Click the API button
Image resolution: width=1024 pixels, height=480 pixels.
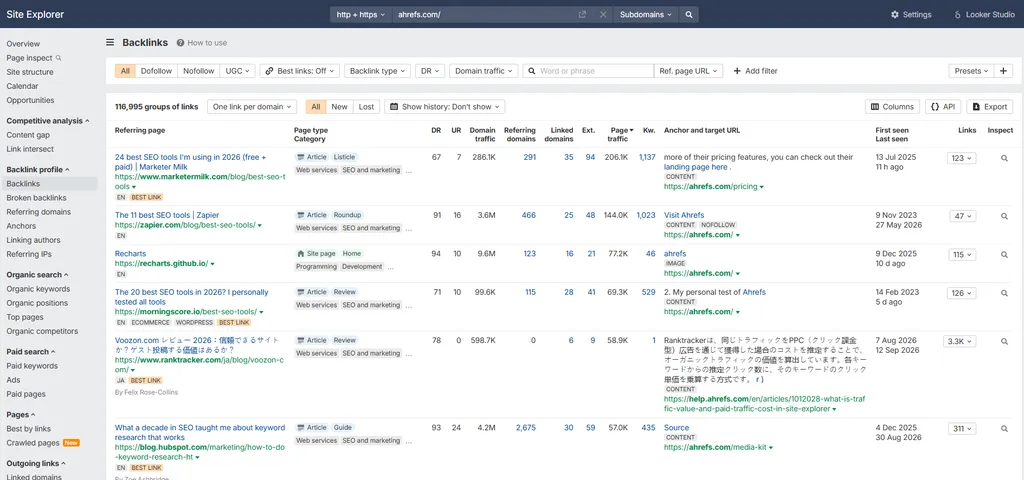tap(943, 106)
